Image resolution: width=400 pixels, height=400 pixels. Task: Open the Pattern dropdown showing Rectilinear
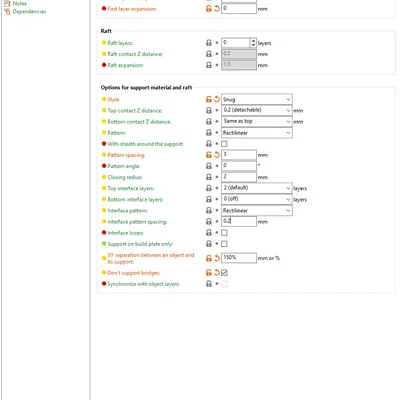[x=257, y=133]
